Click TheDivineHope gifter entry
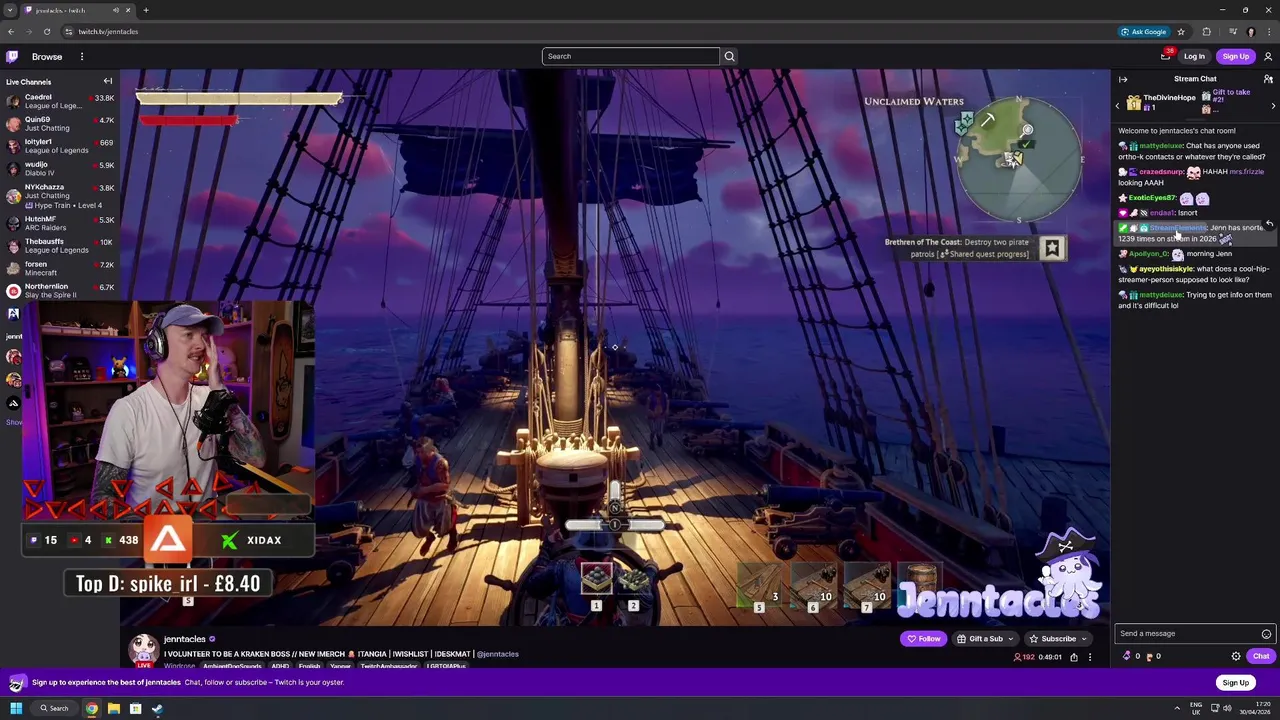The width and height of the screenshot is (1280, 720). (x=1161, y=102)
